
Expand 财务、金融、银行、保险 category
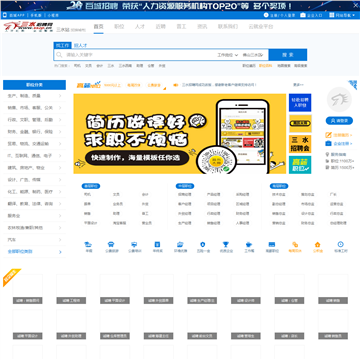34,132
